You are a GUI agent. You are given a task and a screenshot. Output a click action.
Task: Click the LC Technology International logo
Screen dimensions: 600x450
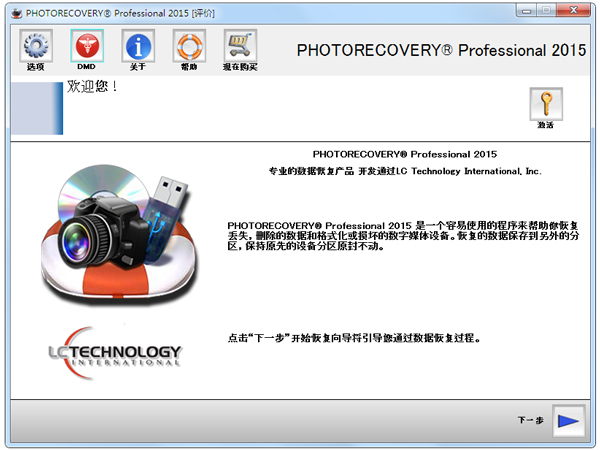pyautogui.click(x=115, y=352)
